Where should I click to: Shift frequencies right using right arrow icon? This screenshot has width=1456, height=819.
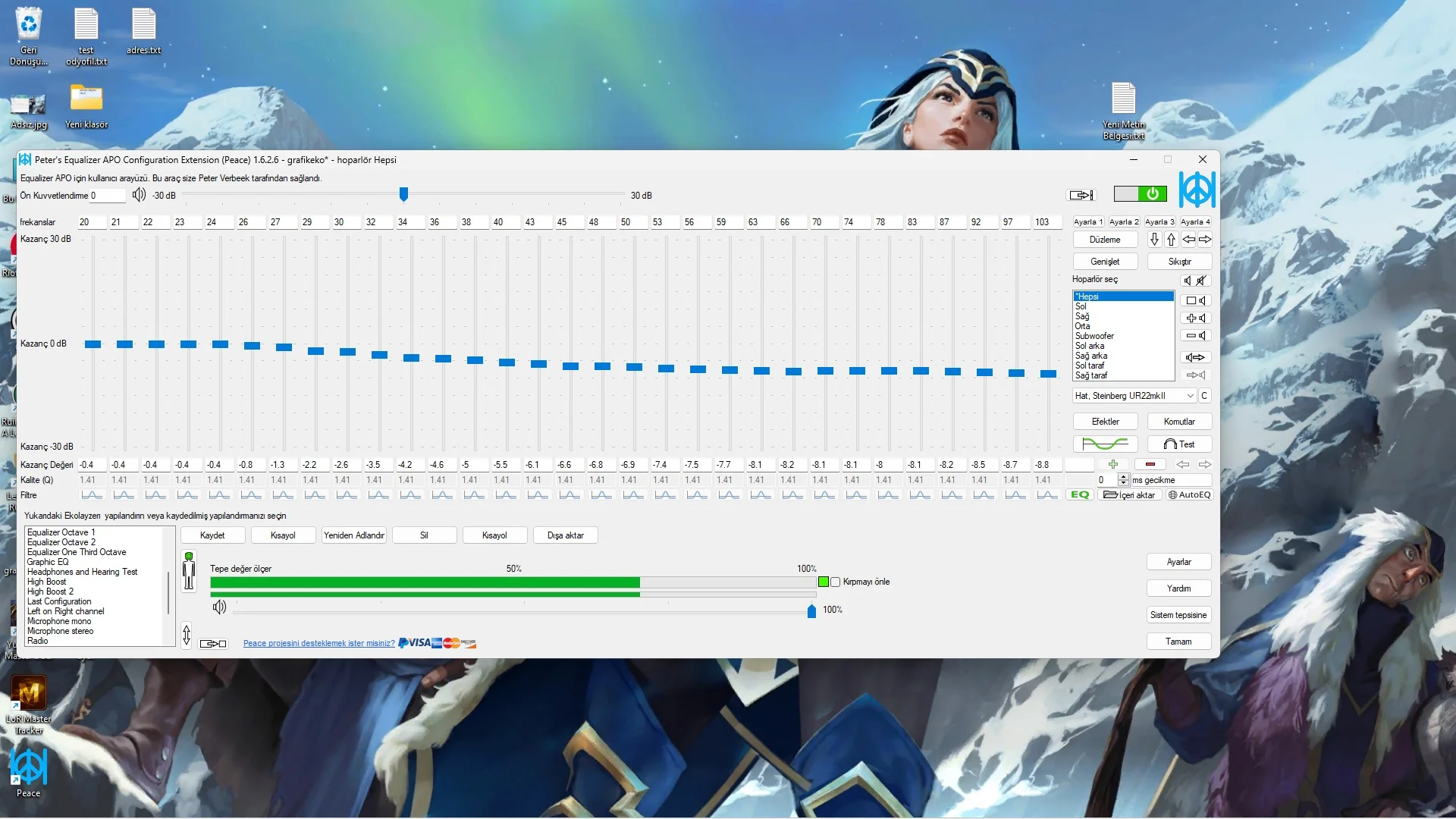(1205, 240)
